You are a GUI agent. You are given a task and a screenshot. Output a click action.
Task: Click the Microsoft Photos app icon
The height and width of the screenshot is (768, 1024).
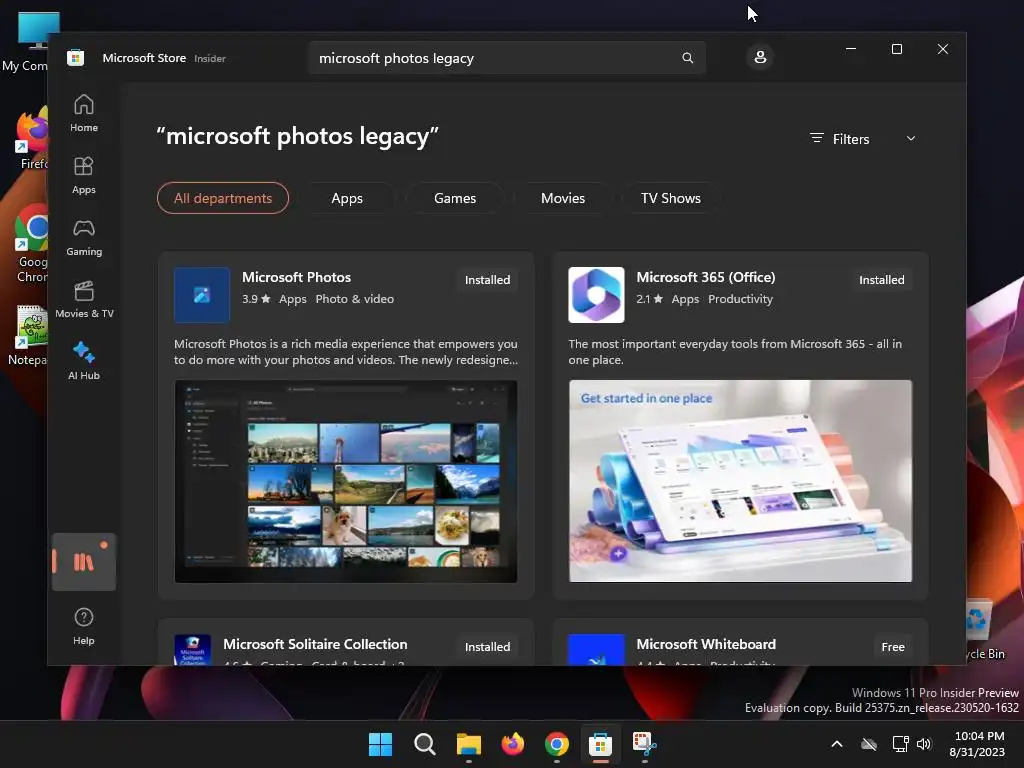click(202, 295)
